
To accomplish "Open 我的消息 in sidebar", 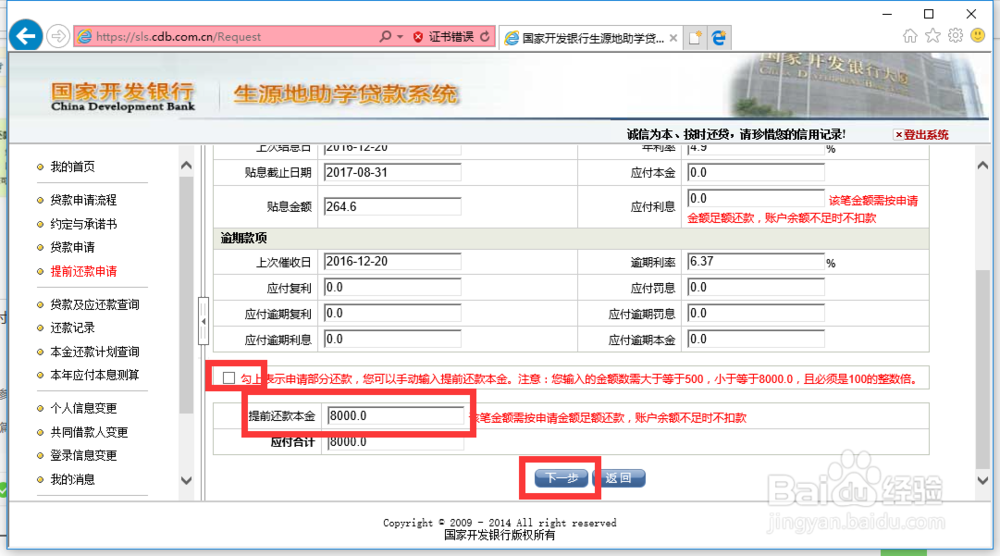I will (72, 479).
